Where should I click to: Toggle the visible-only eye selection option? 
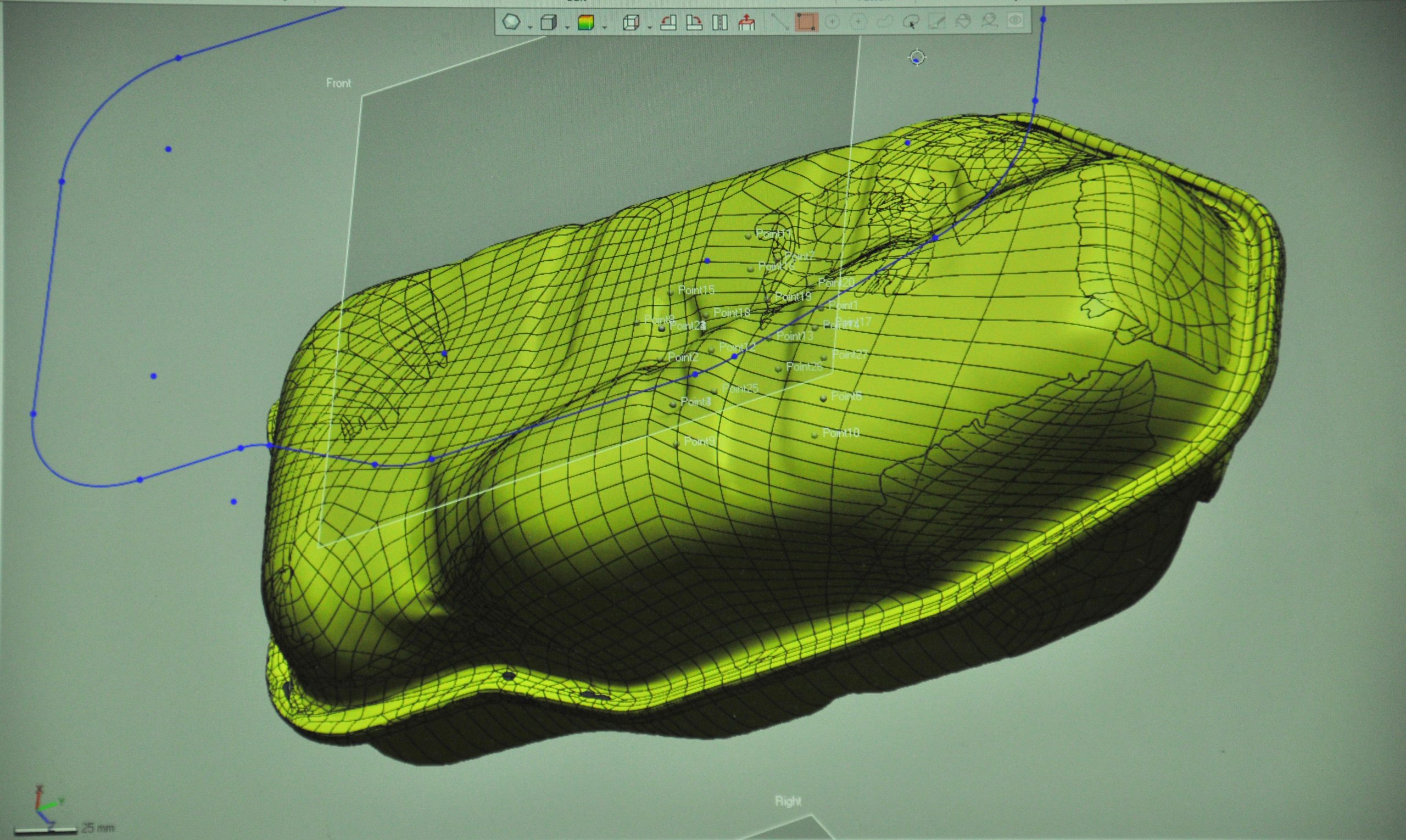pyautogui.click(x=1016, y=21)
